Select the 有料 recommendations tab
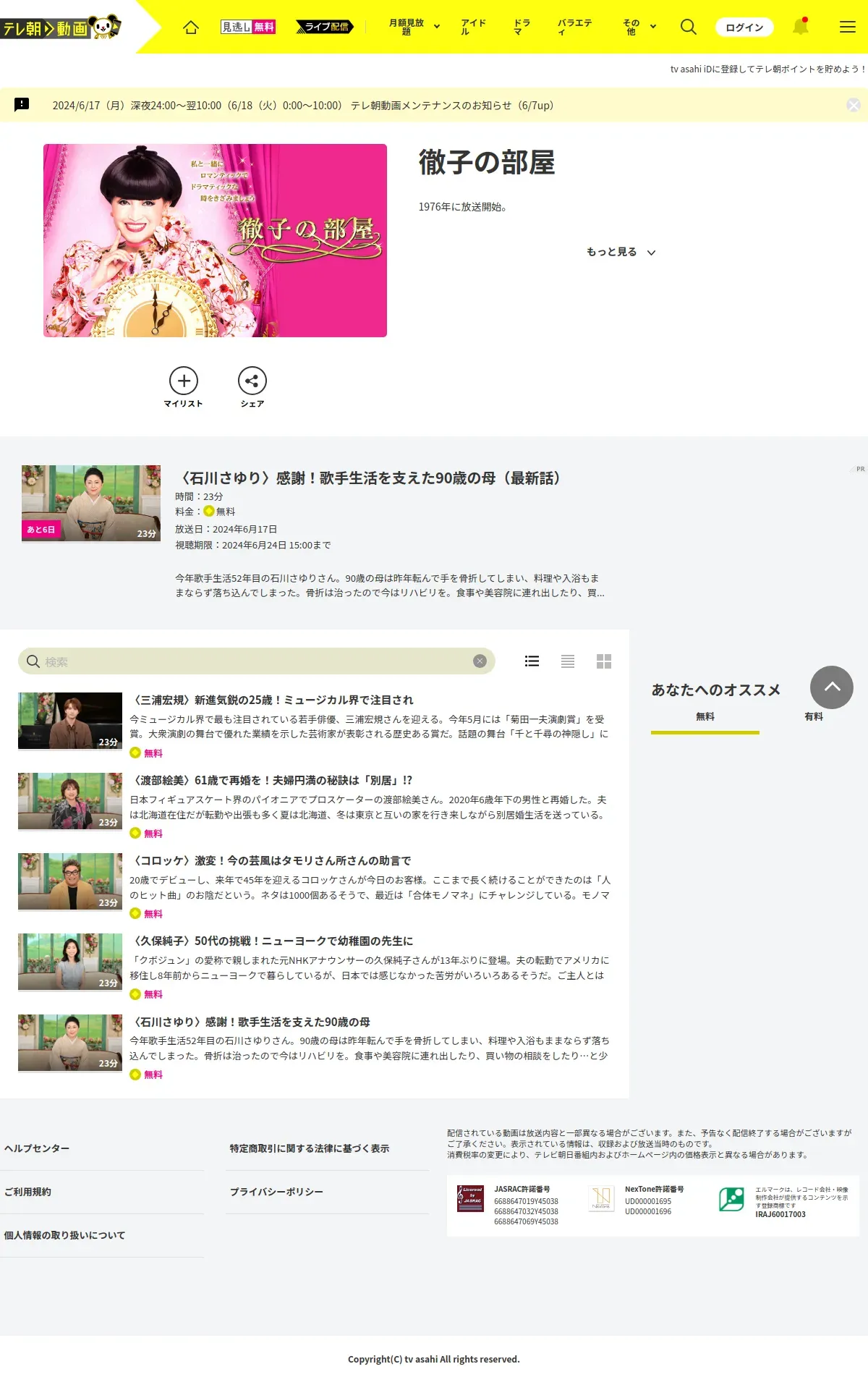This screenshot has height=1398, width=868. pyautogui.click(x=814, y=716)
